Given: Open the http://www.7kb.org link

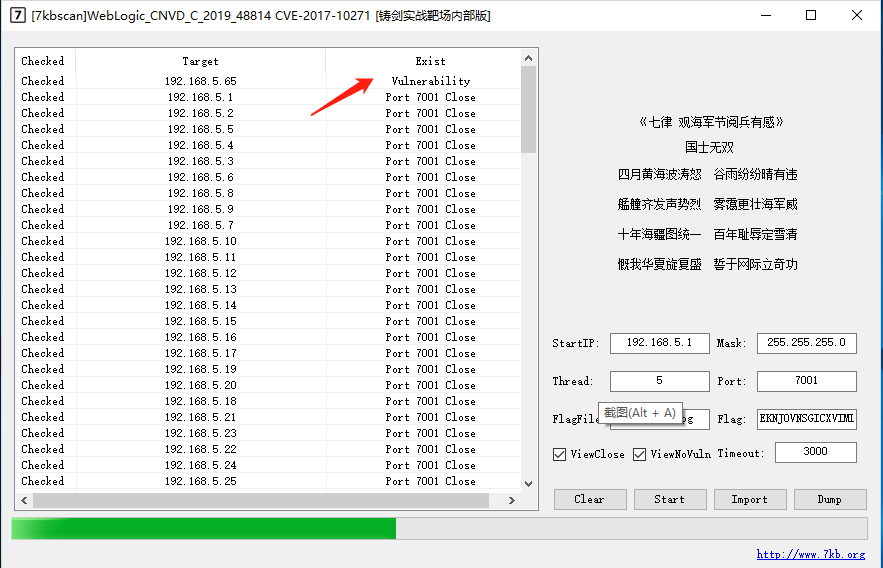Looking at the screenshot, I should pos(810,554).
